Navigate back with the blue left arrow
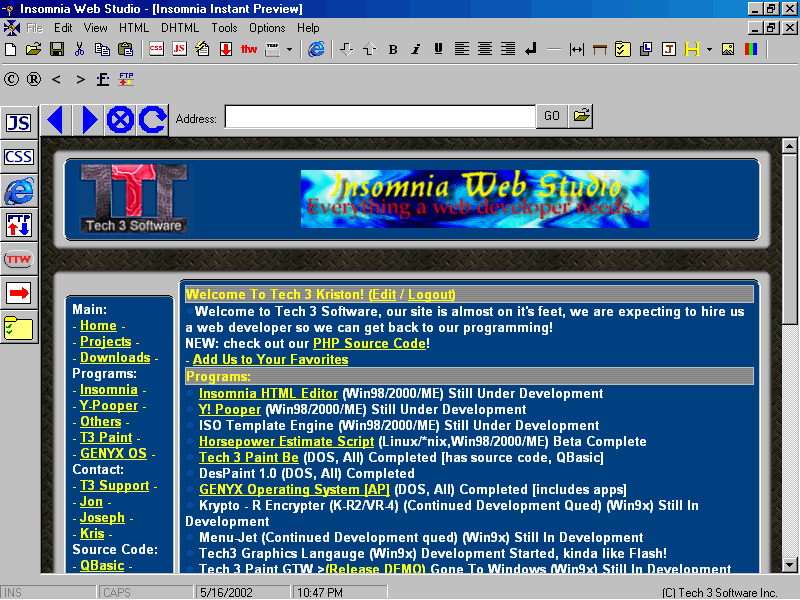 click(x=55, y=120)
